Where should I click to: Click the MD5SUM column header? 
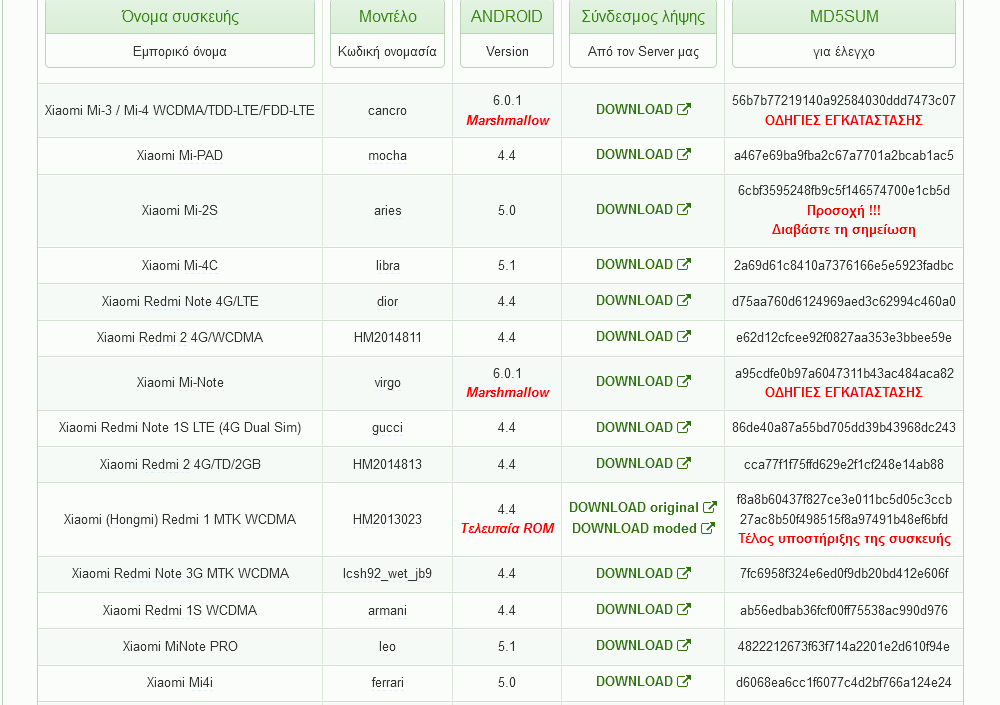(x=843, y=17)
